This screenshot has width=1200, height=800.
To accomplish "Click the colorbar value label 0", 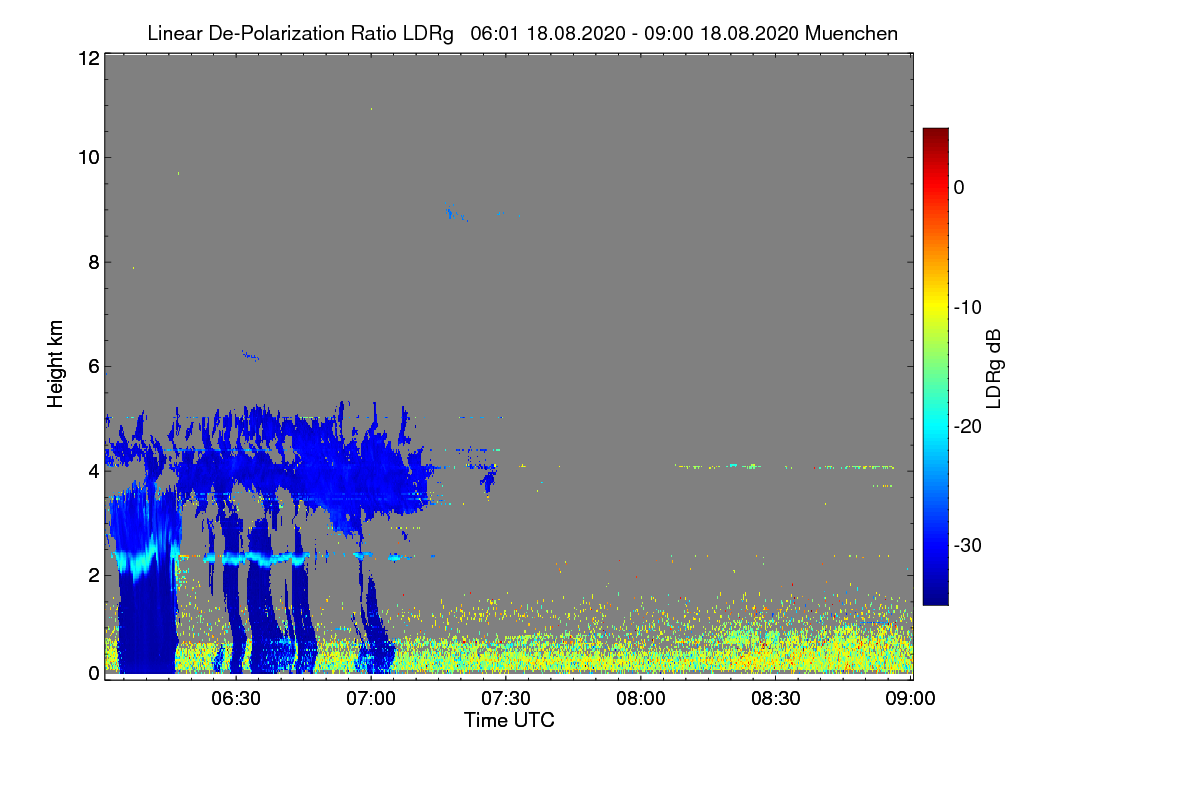I will 960,187.
